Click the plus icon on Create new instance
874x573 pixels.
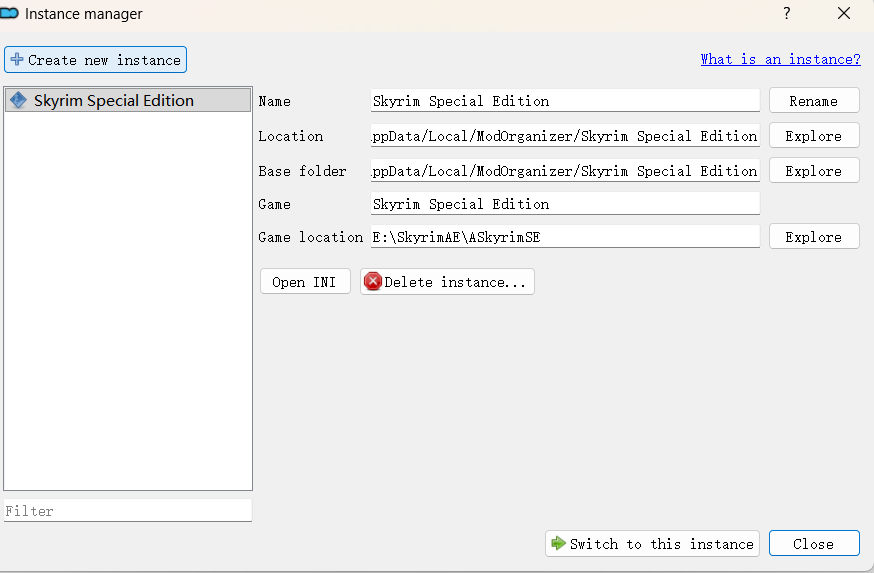(x=17, y=60)
